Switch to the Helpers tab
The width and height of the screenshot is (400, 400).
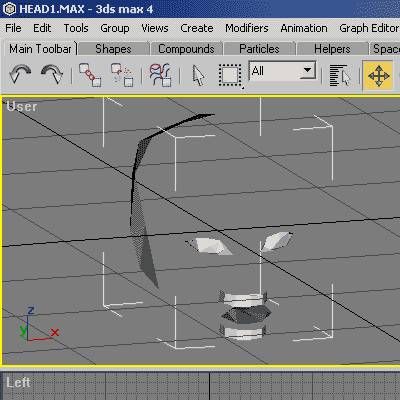coord(332,49)
